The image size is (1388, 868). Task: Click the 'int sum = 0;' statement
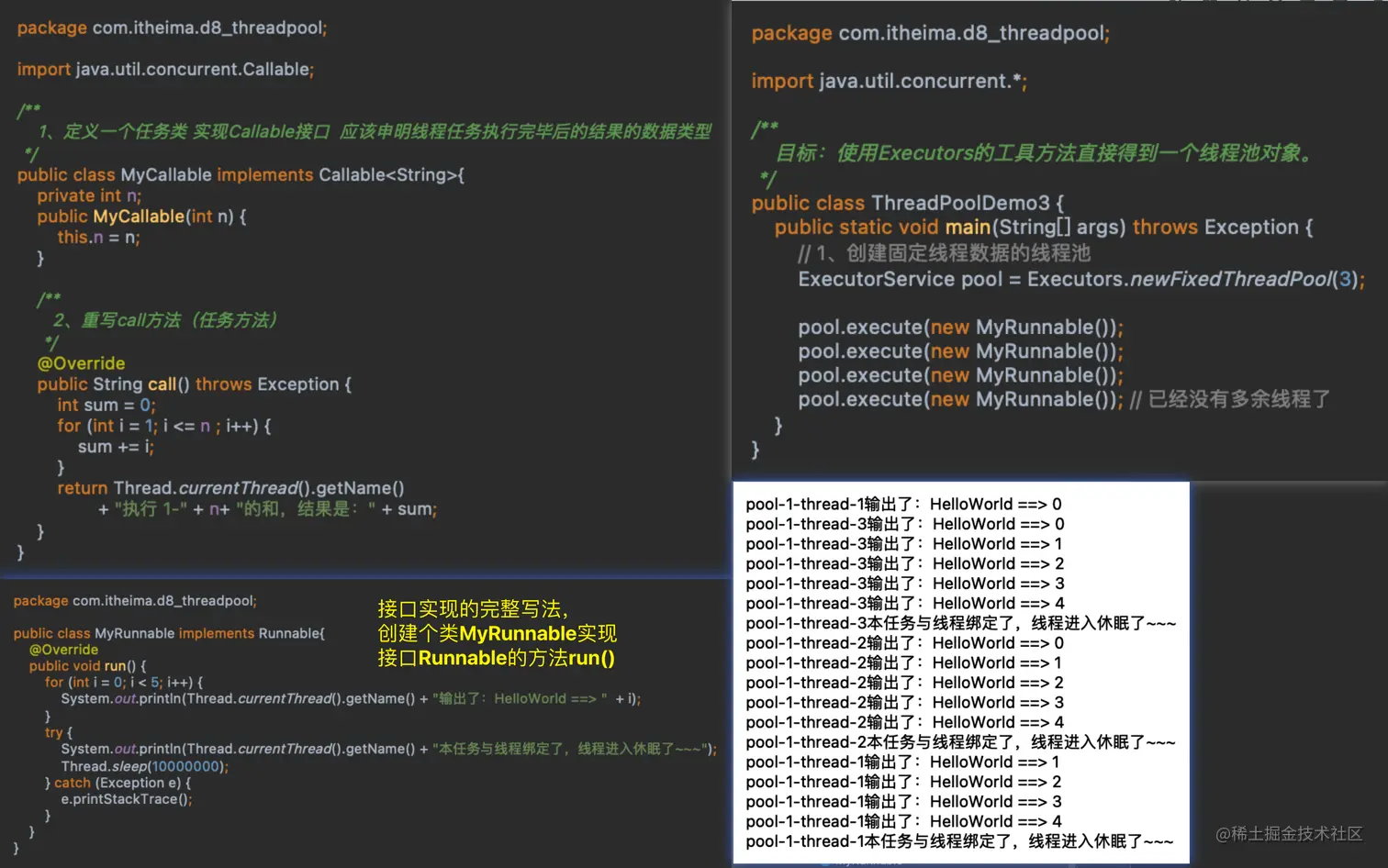point(106,406)
